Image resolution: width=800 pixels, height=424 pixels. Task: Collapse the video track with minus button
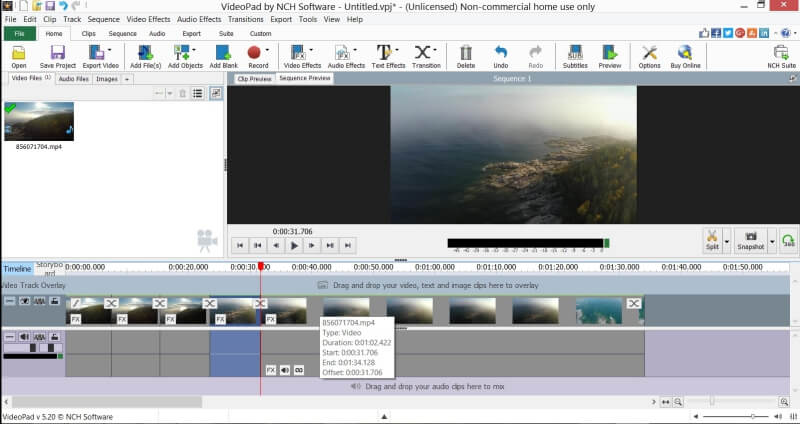coord(10,301)
